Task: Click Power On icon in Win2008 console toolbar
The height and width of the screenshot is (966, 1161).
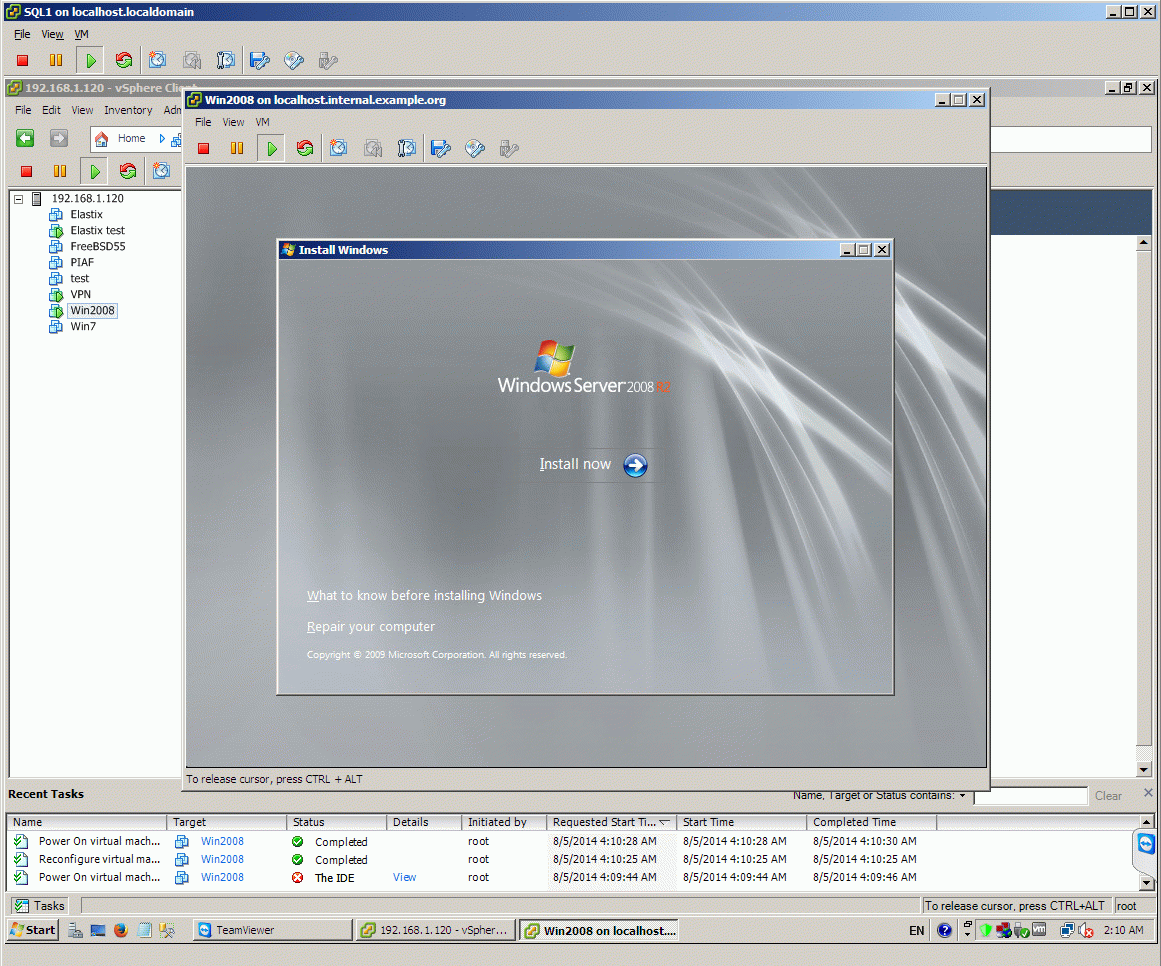Action: [x=272, y=149]
